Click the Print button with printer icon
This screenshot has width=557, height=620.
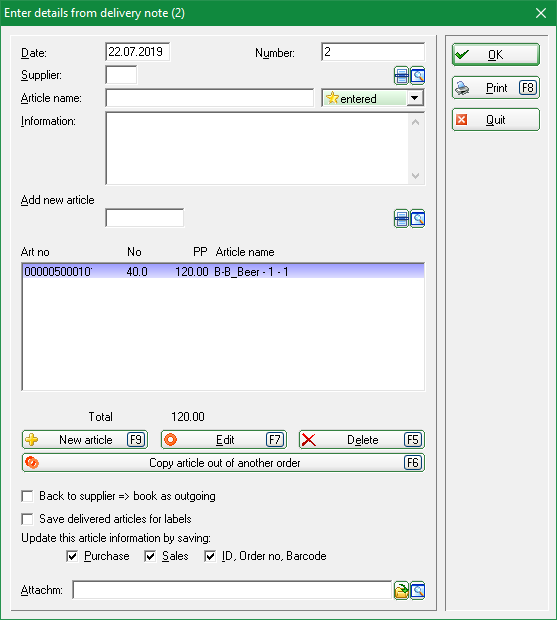tap(496, 88)
